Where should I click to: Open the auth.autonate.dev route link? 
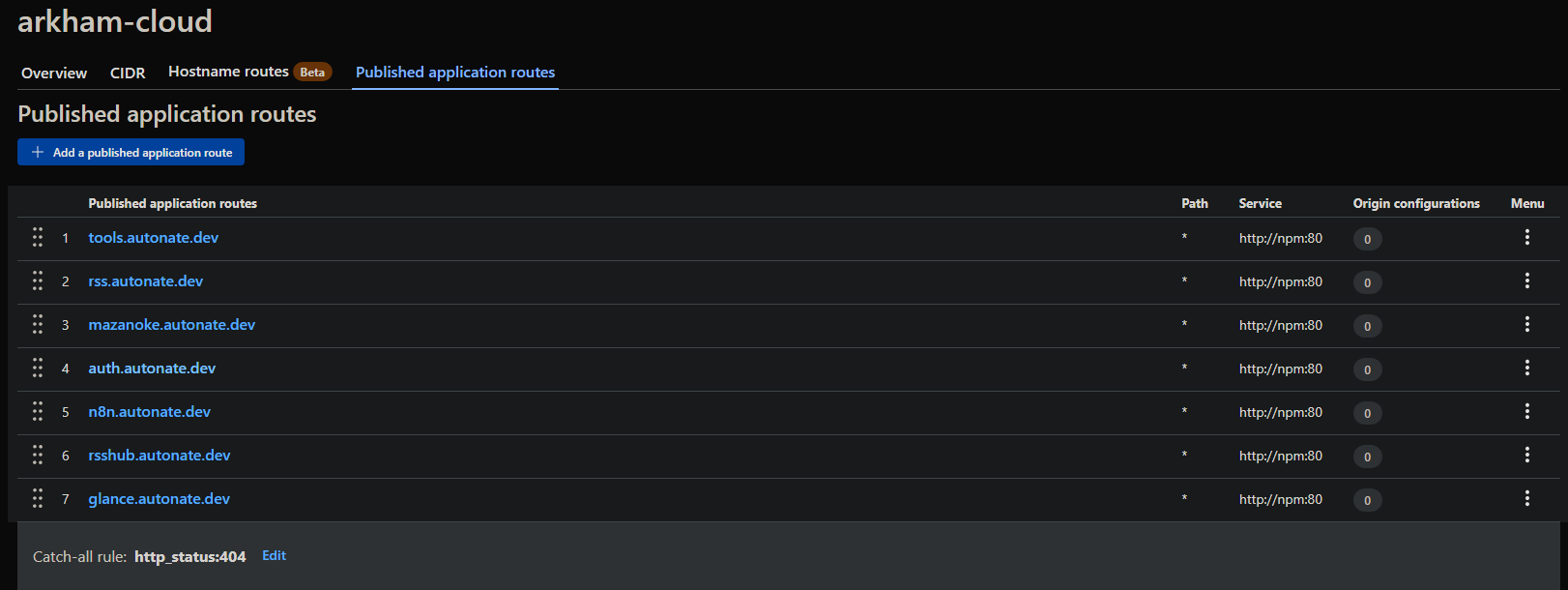[152, 369]
